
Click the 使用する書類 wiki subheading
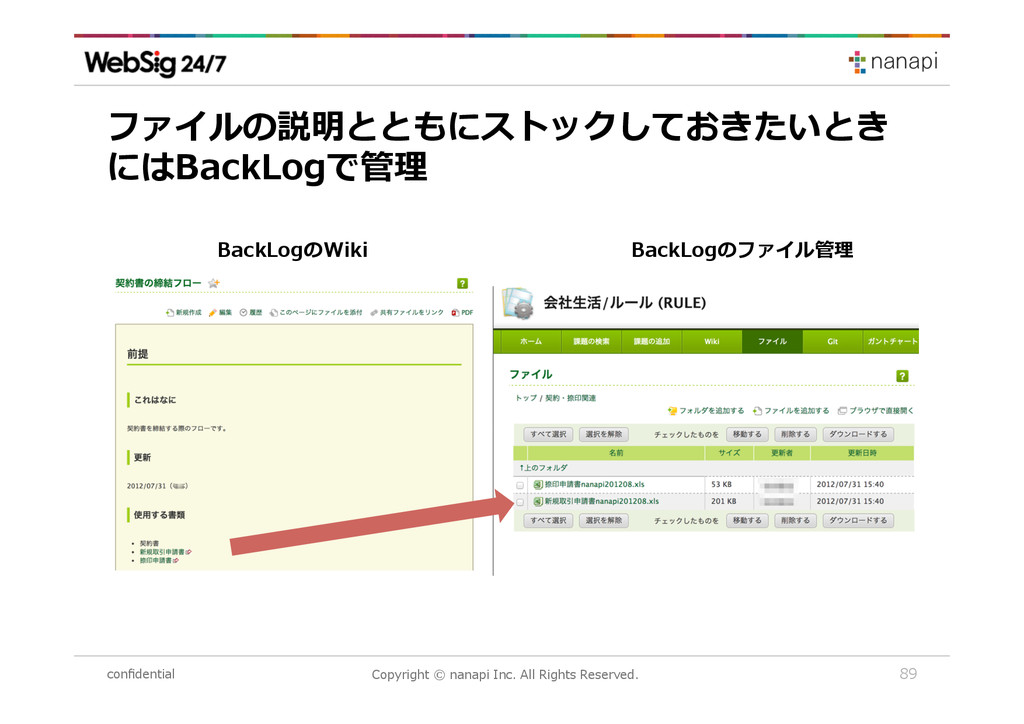tap(159, 515)
